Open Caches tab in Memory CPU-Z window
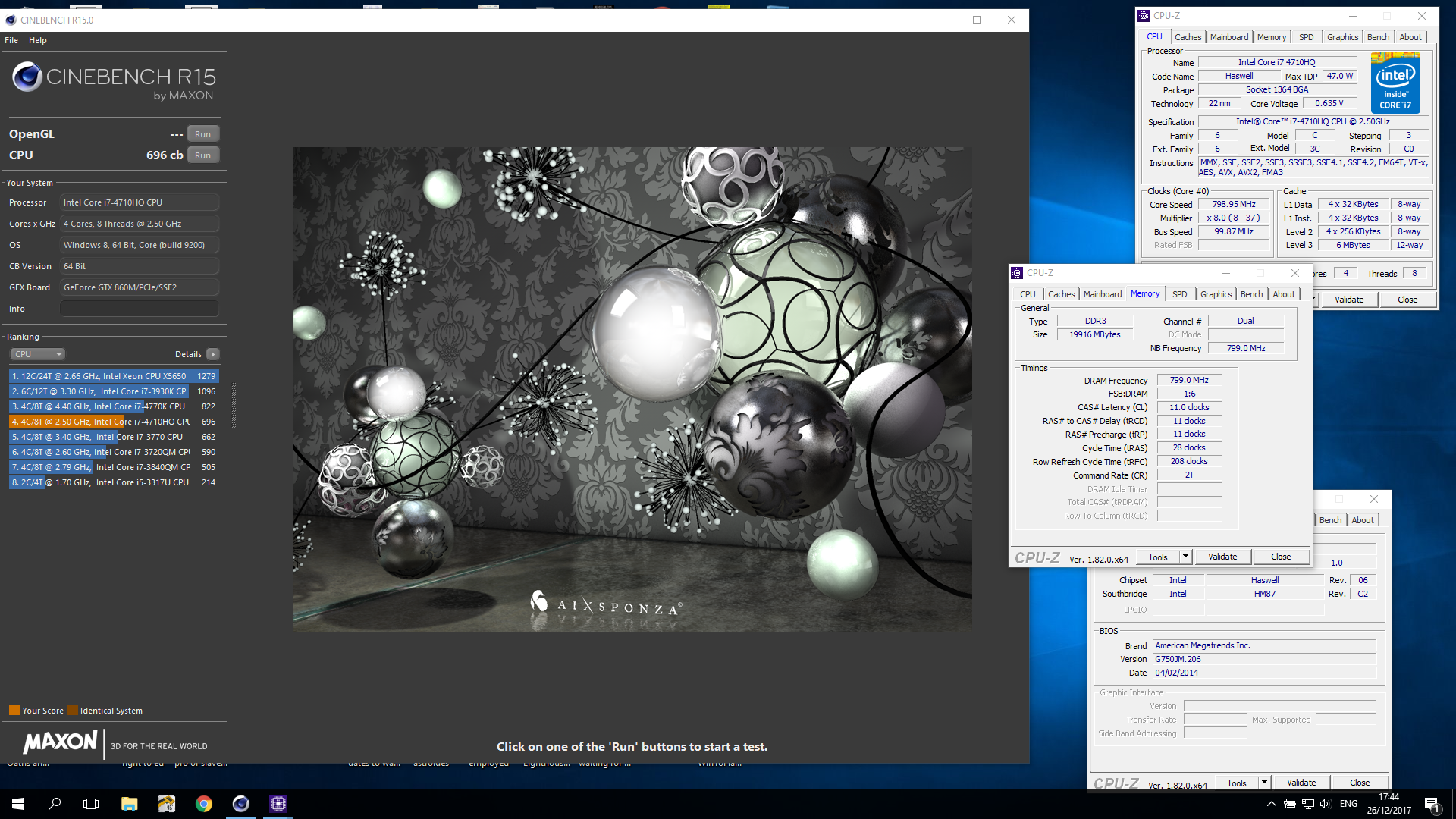Viewport: 1456px width, 819px height. (1061, 294)
